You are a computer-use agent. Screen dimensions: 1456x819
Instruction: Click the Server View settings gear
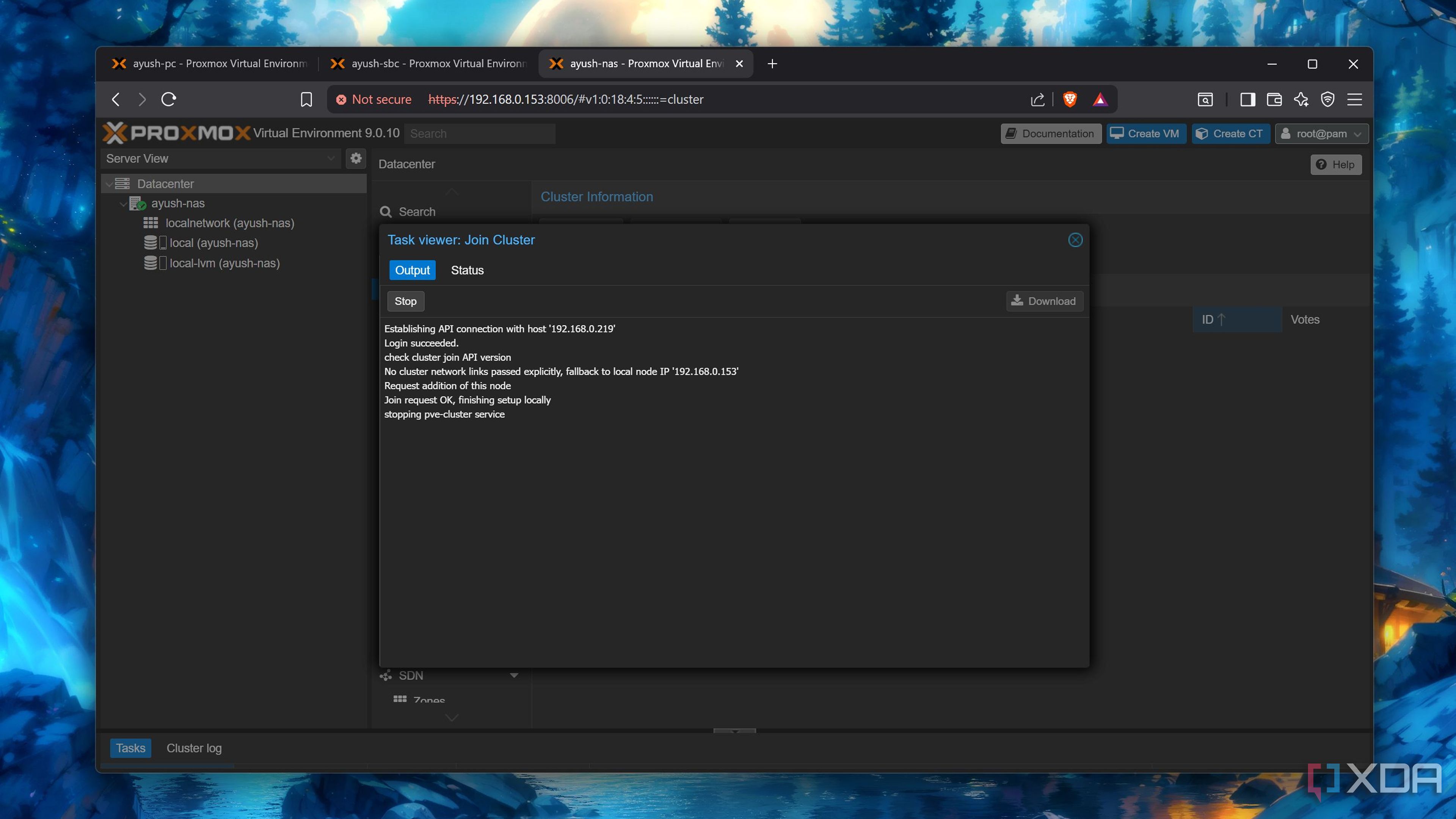(x=356, y=158)
